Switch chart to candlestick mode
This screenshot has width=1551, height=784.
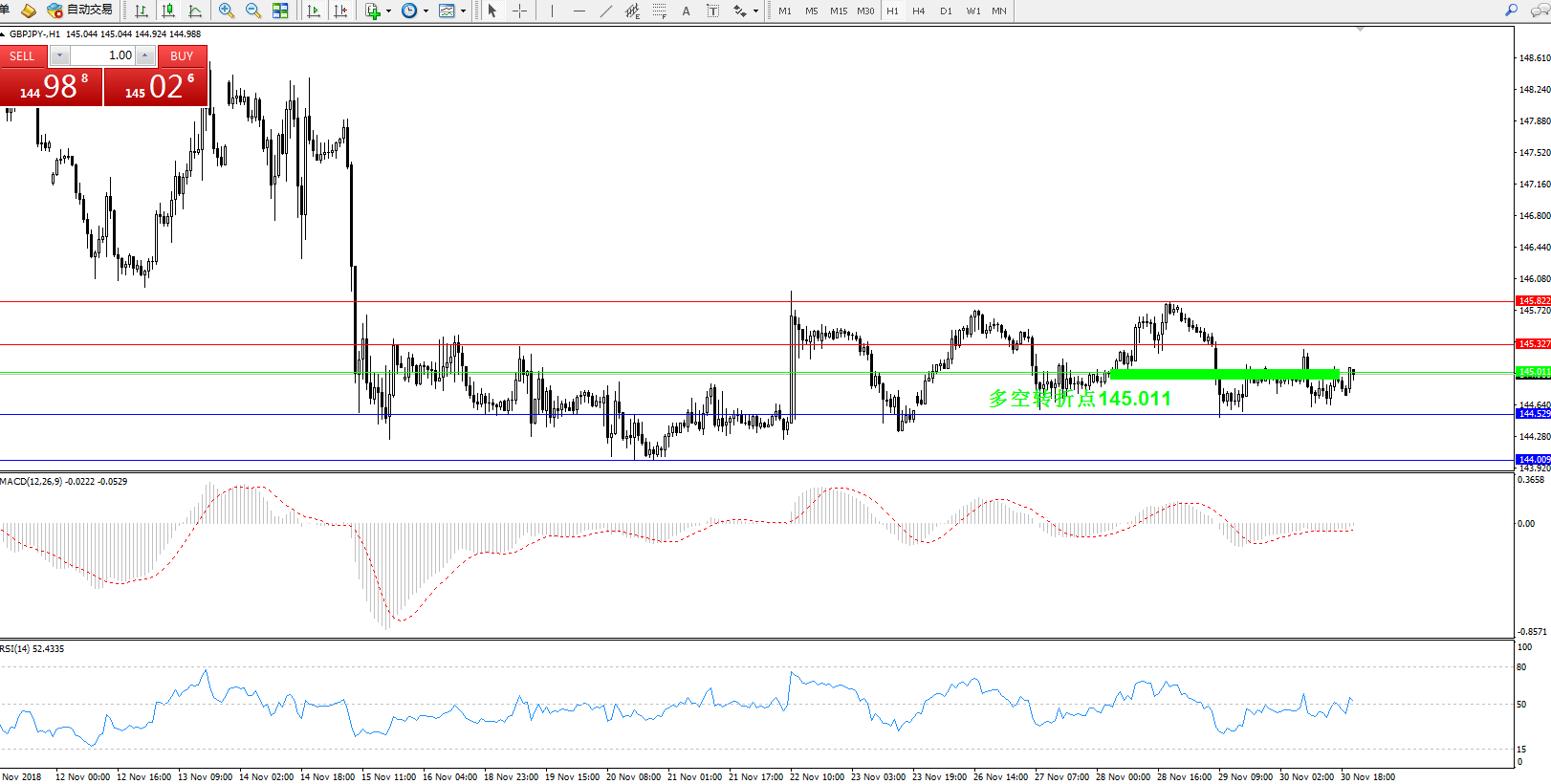(x=168, y=11)
